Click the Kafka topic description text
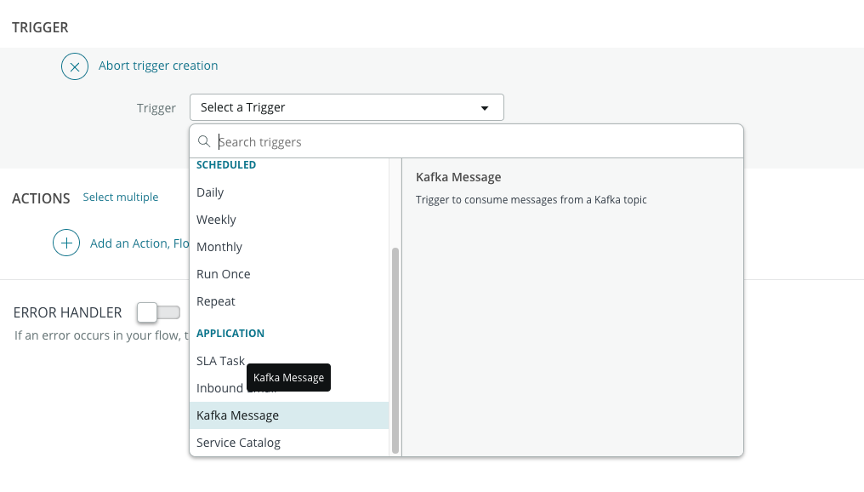 coord(531,199)
